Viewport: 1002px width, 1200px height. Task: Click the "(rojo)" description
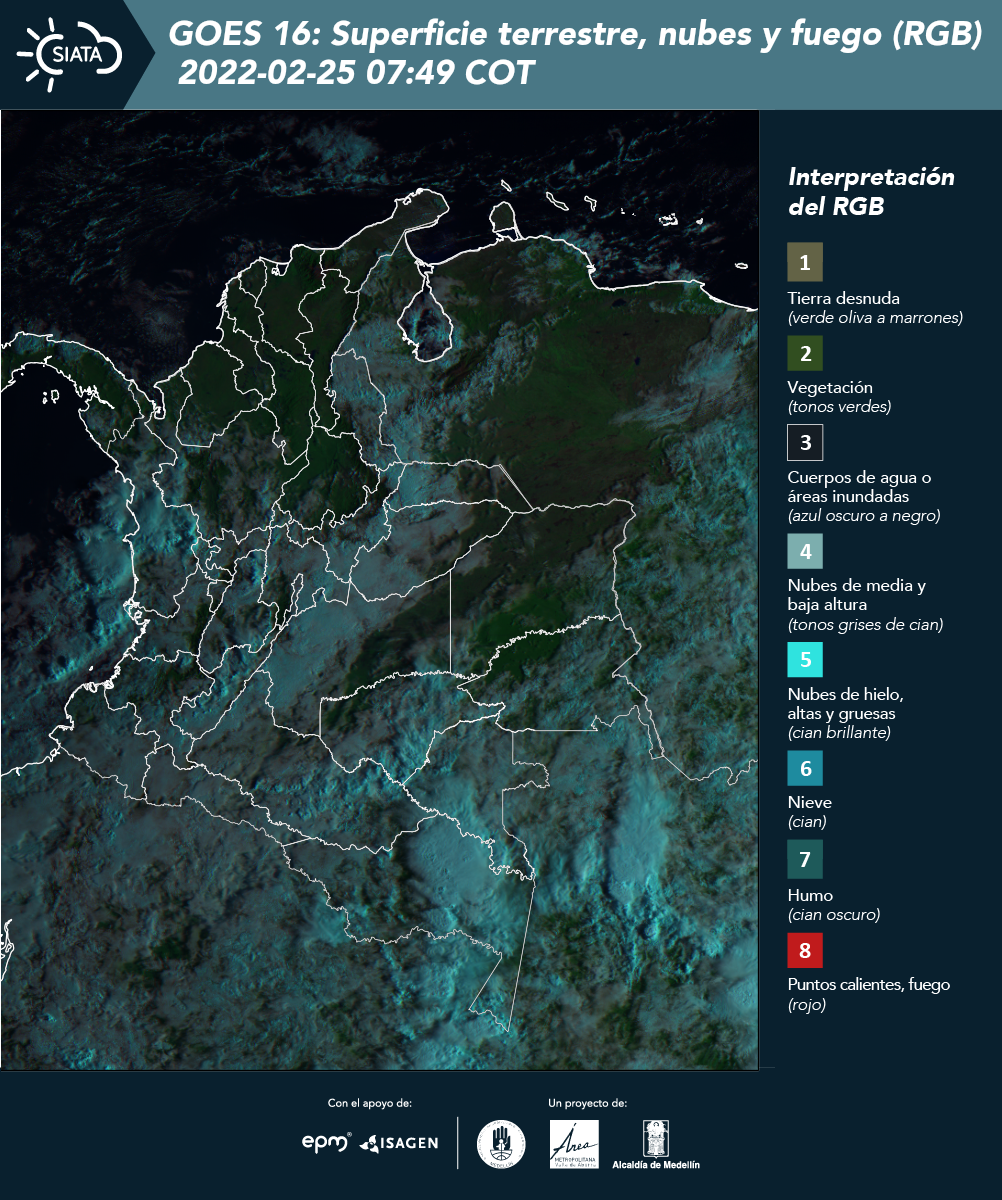pos(807,1005)
